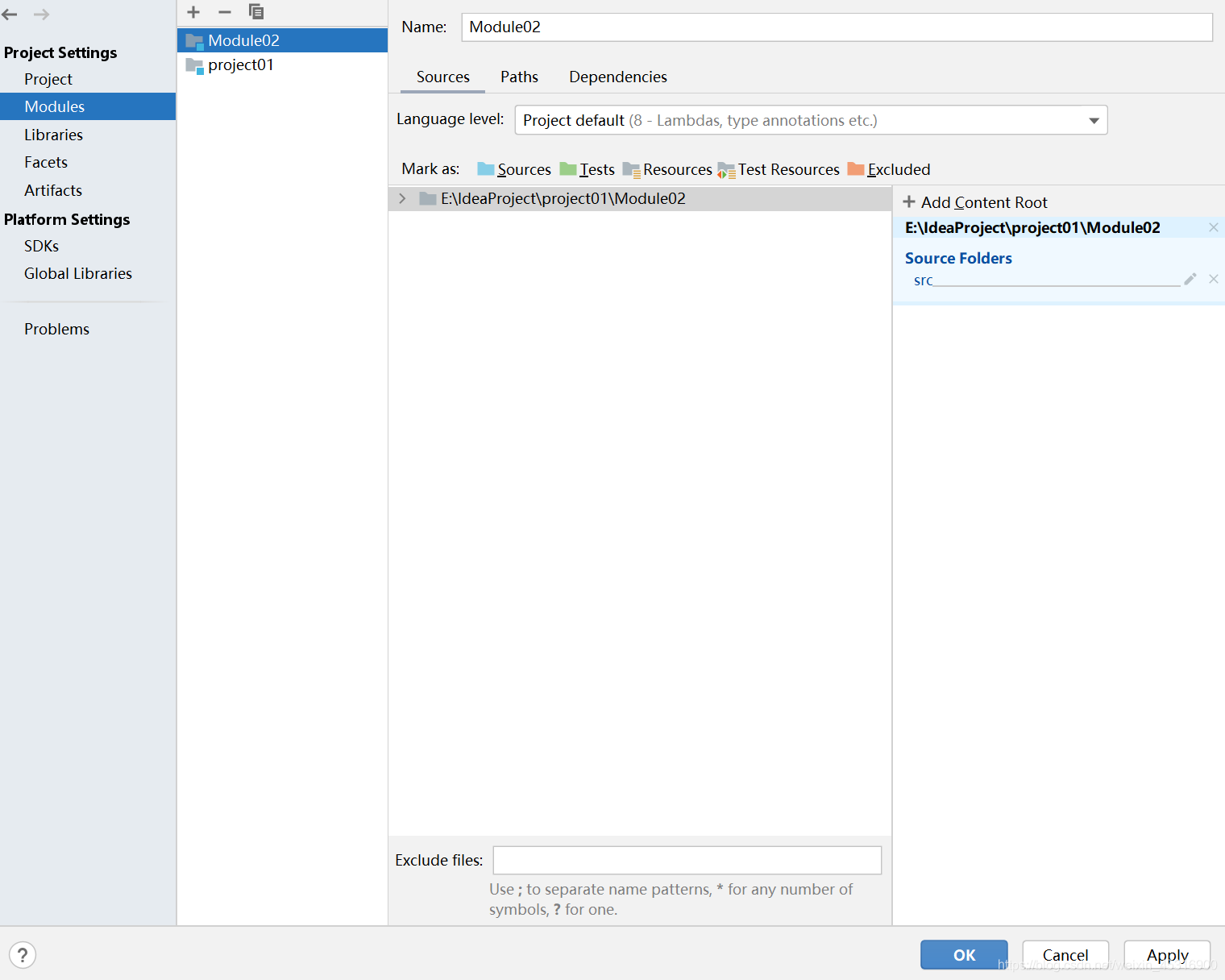Image resolution: width=1225 pixels, height=980 pixels.
Task: Mark folder as Resources
Action: pyautogui.click(x=667, y=169)
